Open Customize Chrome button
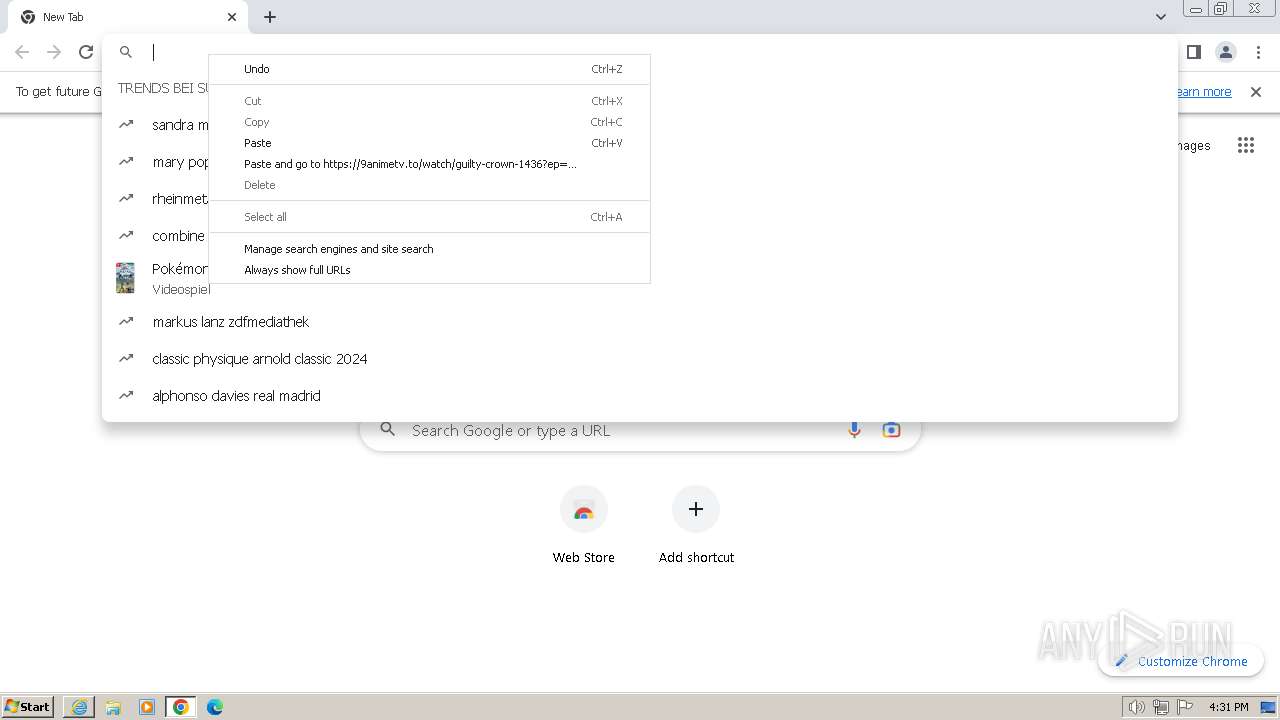 [1181, 661]
